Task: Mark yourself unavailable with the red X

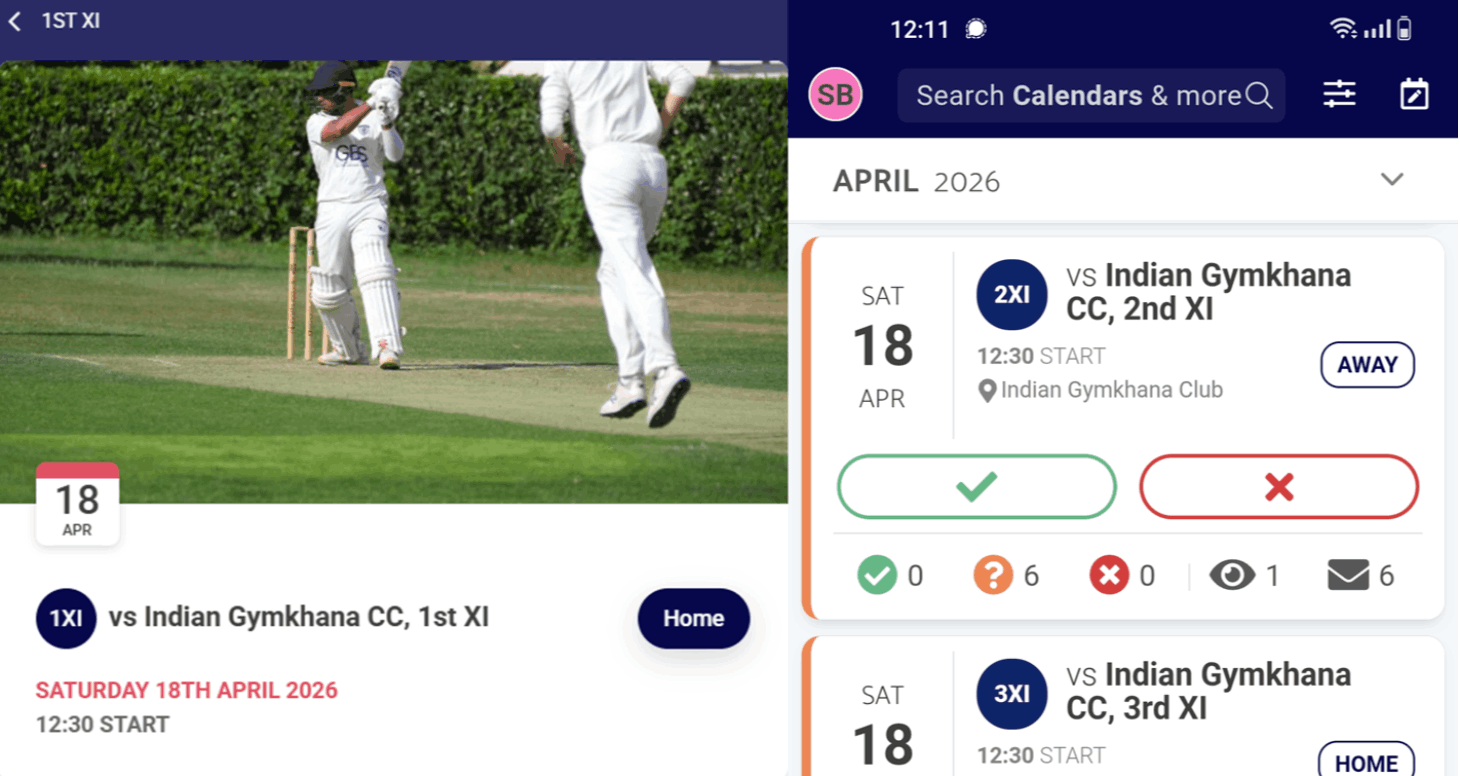Action: (x=1278, y=487)
